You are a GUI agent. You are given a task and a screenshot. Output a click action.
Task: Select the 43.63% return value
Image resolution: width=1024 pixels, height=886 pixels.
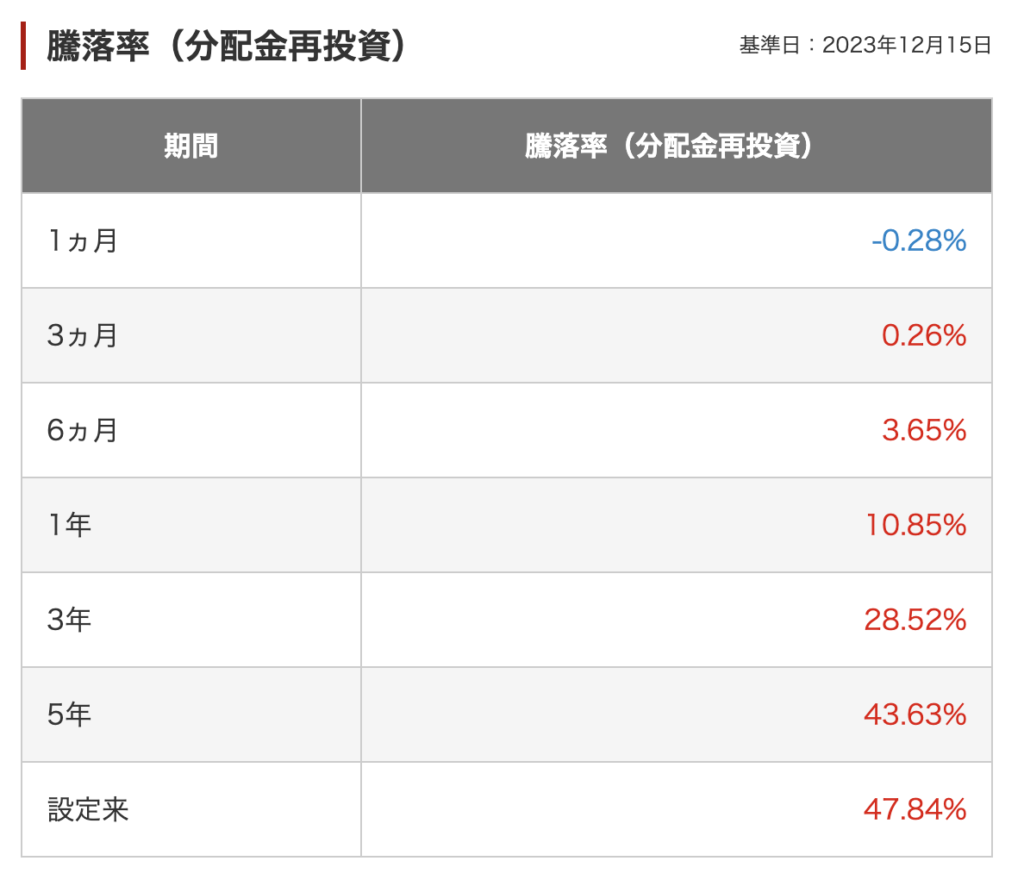[x=915, y=716]
